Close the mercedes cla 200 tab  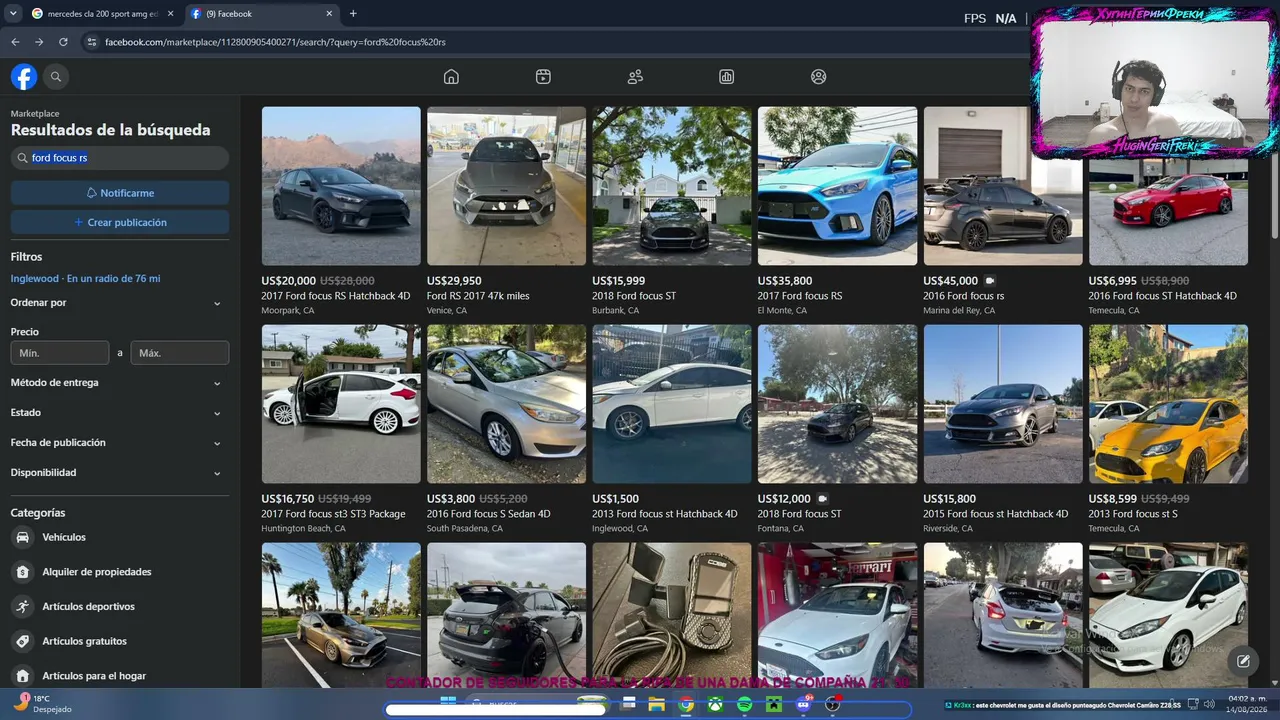tap(170, 14)
